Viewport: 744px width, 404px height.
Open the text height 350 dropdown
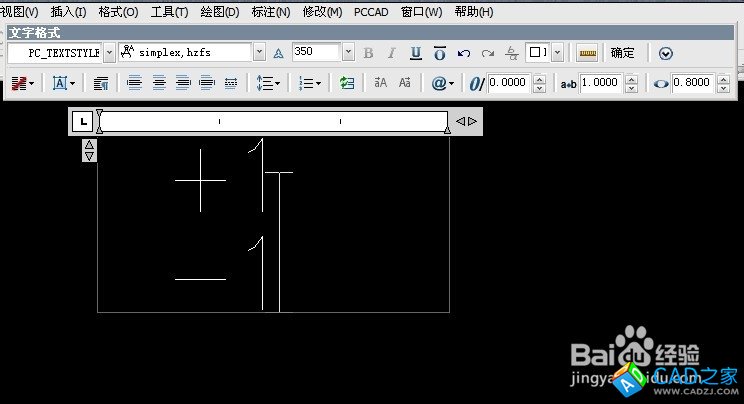(348, 52)
